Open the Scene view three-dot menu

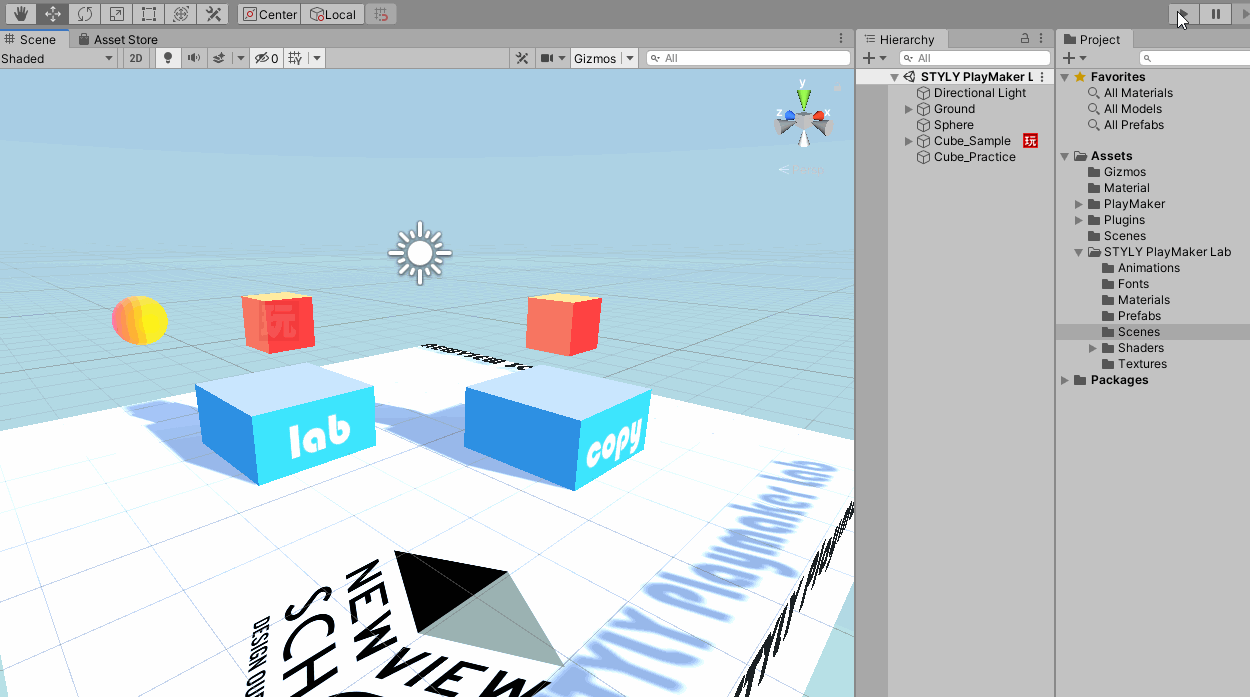coord(841,38)
